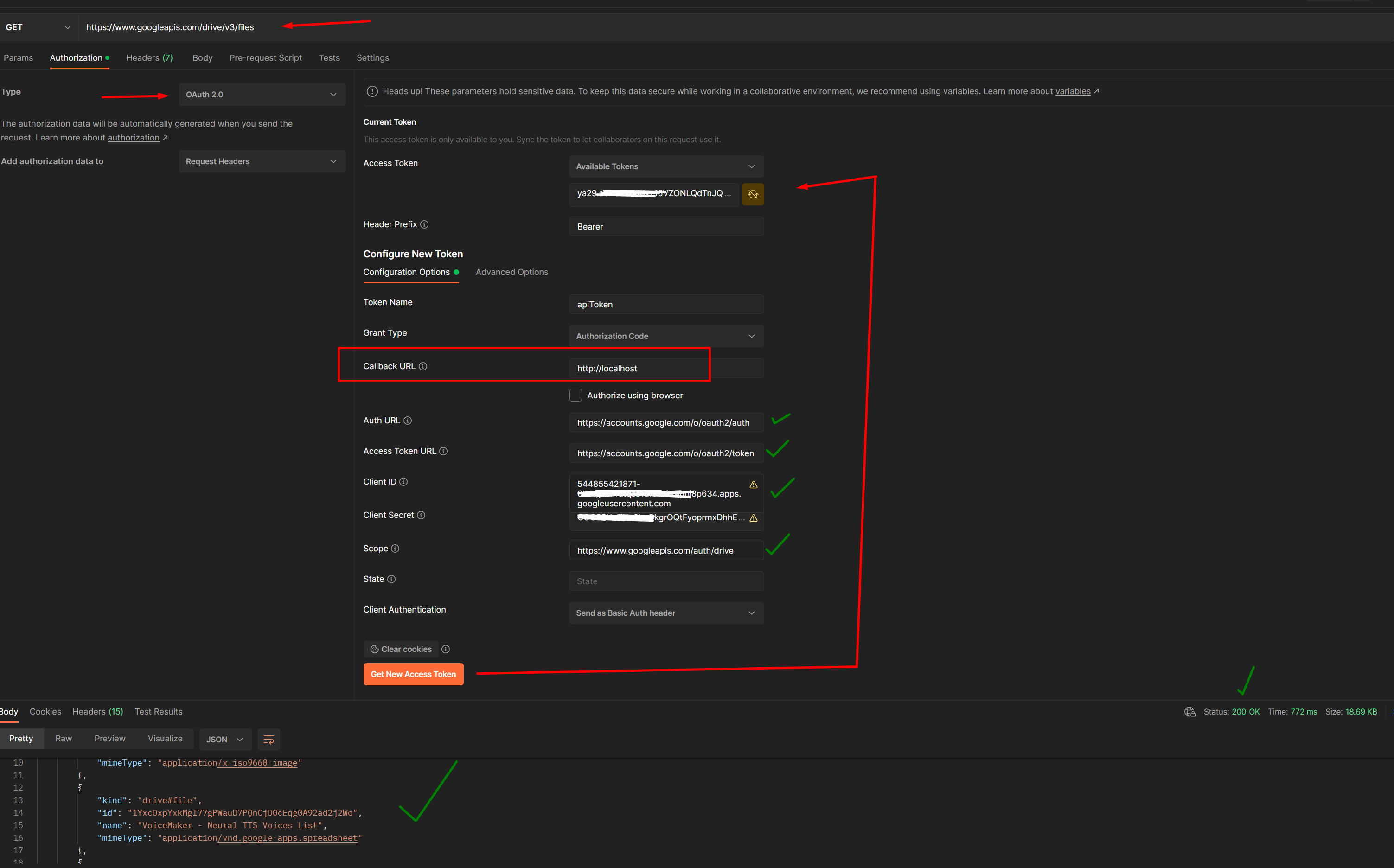Image resolution: width=1394 pixels, height=868 pixels.
Task: Click the Token Name apiToken field
Action: (x=666, y=305)
